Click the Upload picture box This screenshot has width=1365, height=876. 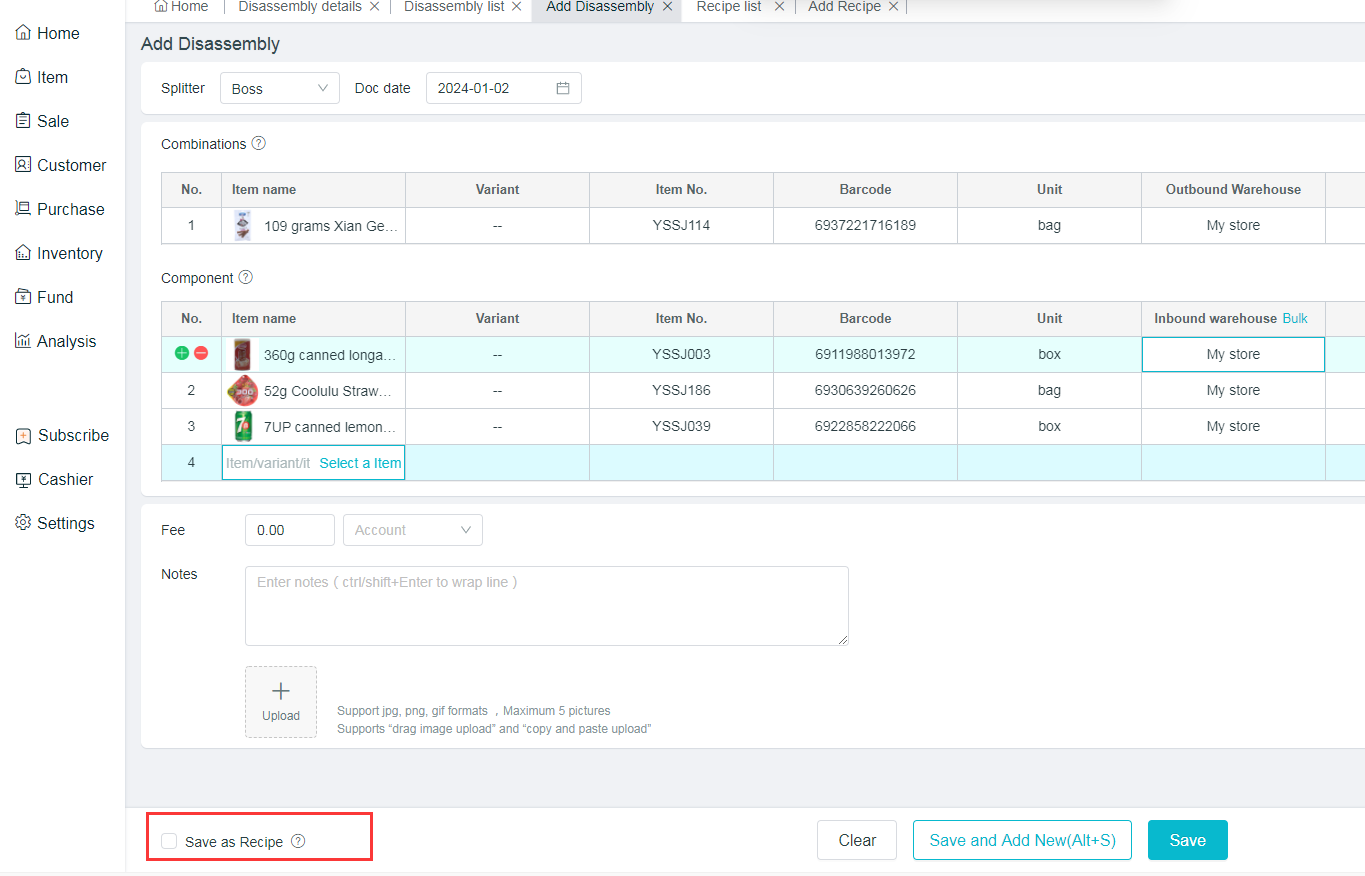pyautogui.click(x=281, y=702)
